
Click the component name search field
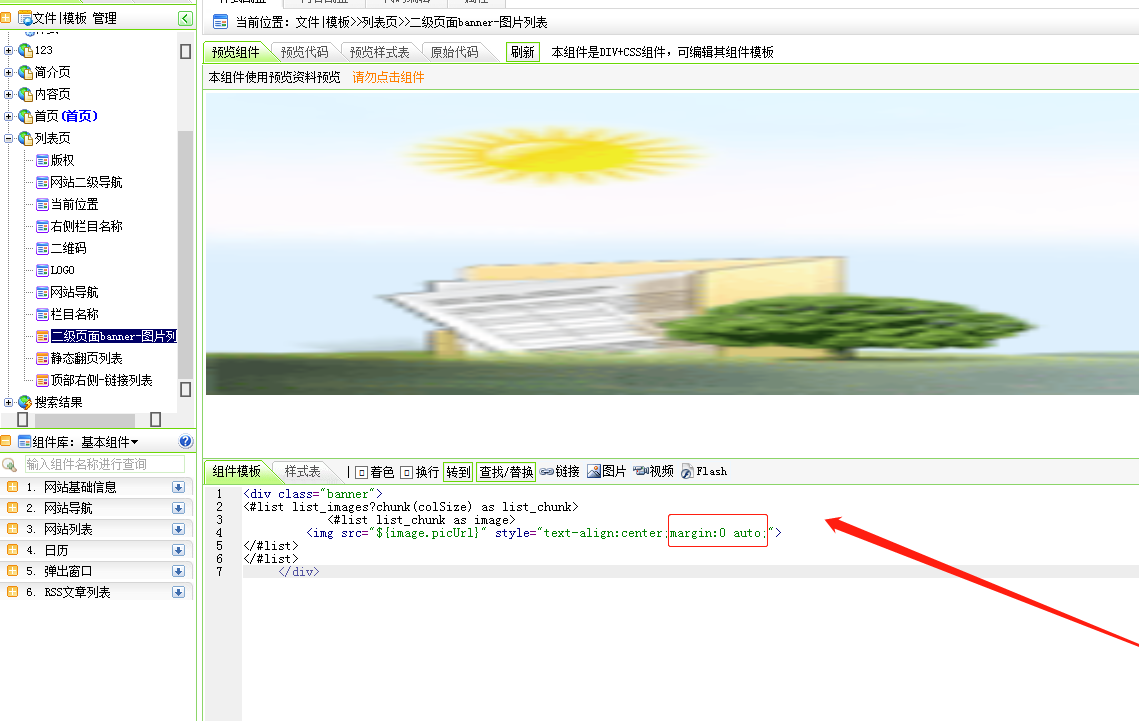(x=104, y=464)
